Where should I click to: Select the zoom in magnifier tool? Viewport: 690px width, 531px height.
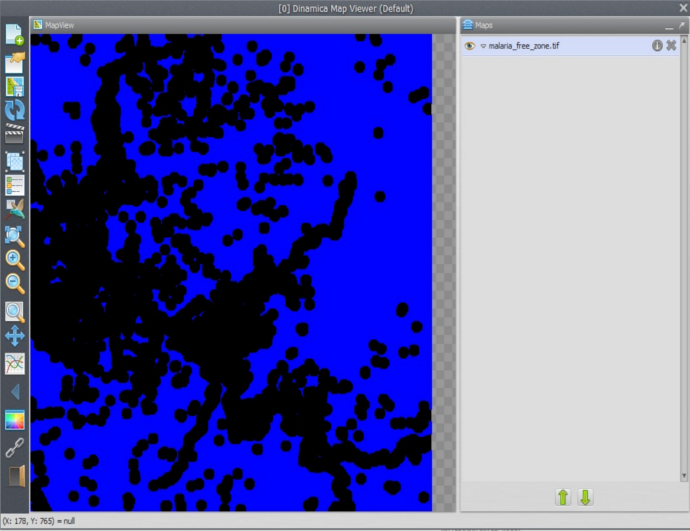click(x=15, y=260)
